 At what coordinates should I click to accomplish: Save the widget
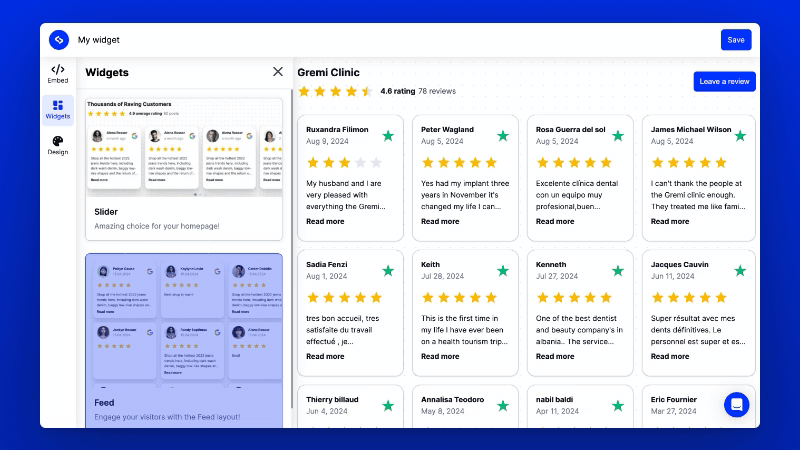coord(736,40)
